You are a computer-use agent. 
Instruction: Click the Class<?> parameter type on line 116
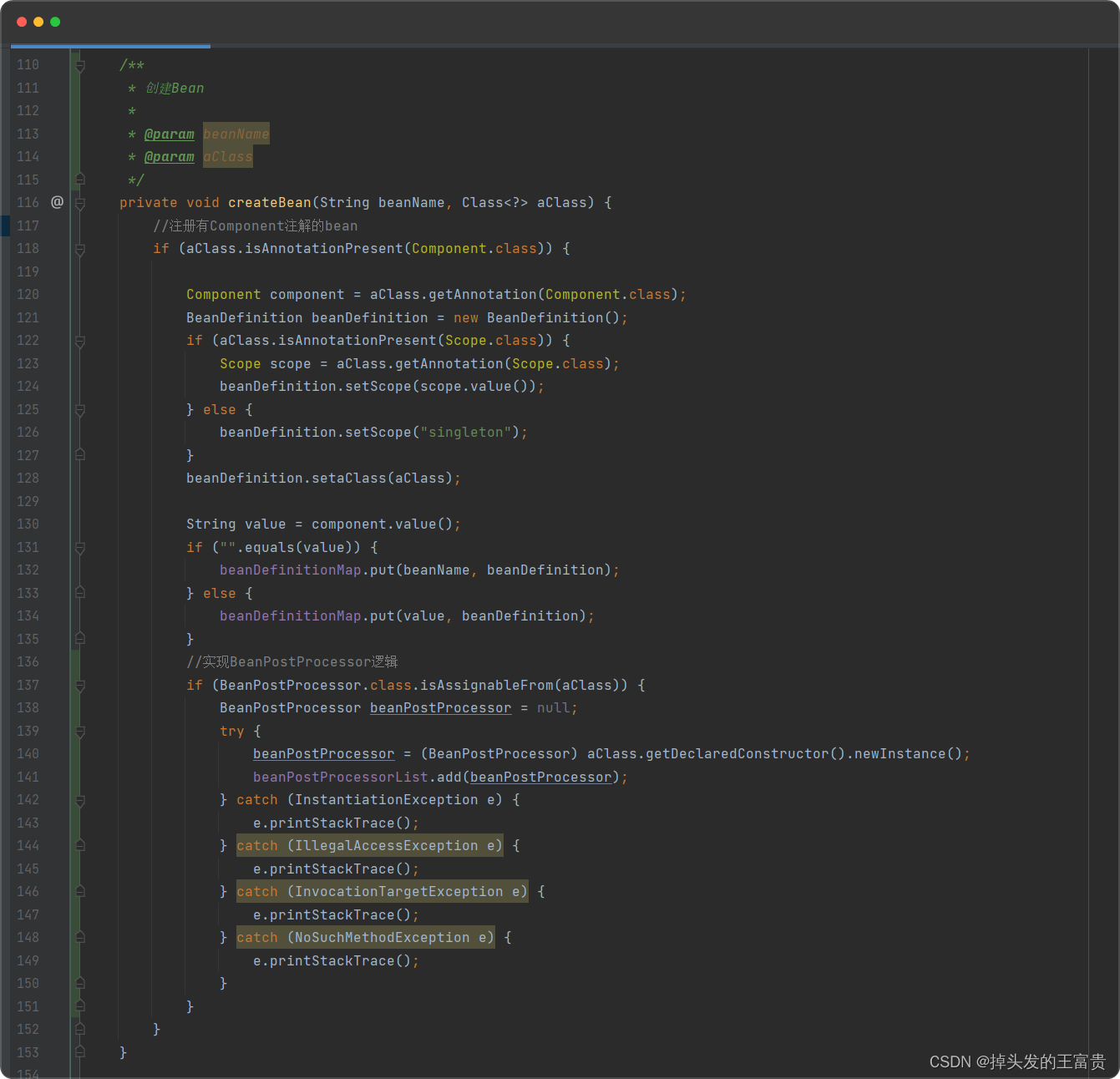click(495, 203)
